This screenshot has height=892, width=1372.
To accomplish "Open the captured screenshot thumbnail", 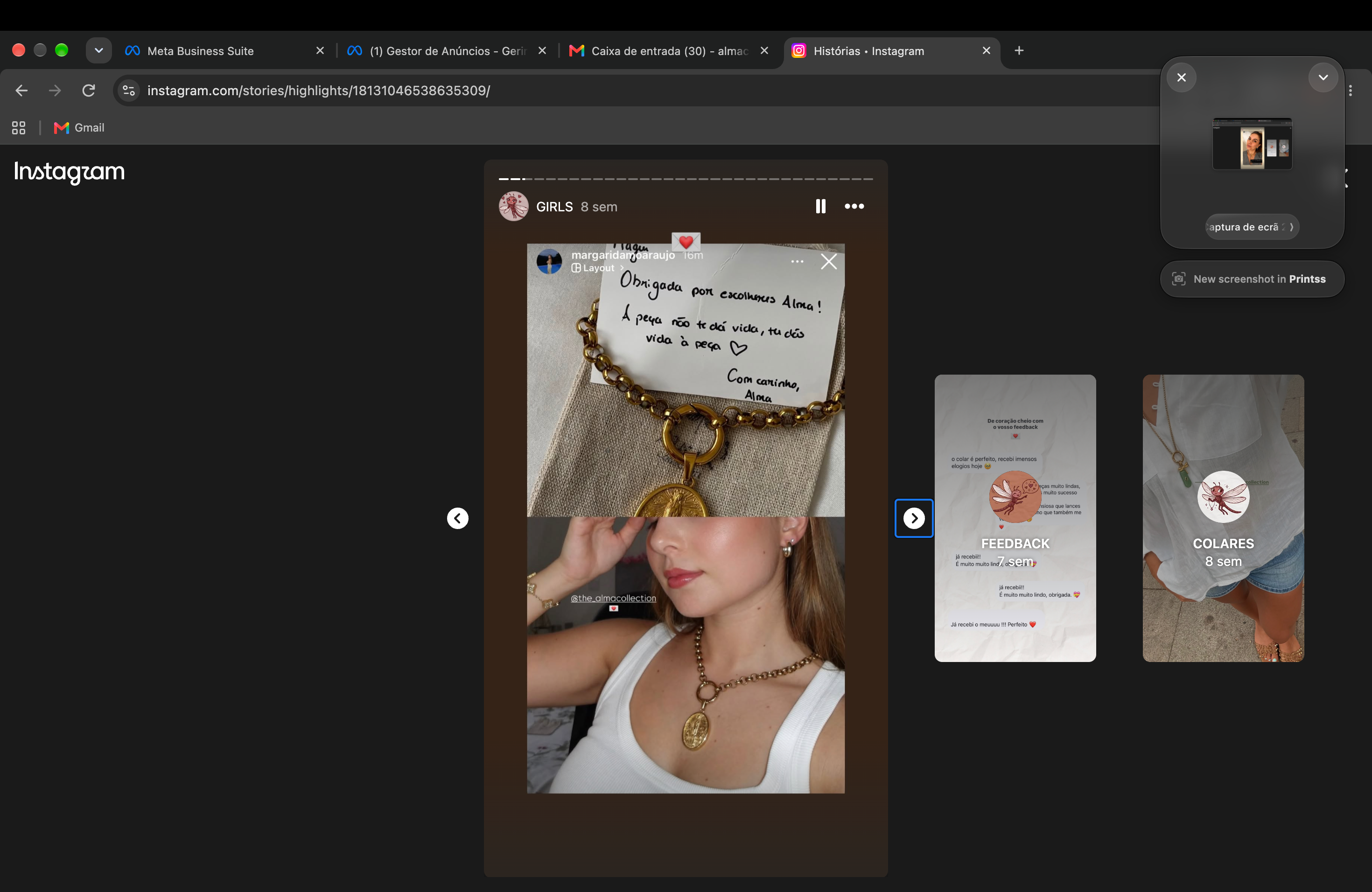I will click(1252, 144).
